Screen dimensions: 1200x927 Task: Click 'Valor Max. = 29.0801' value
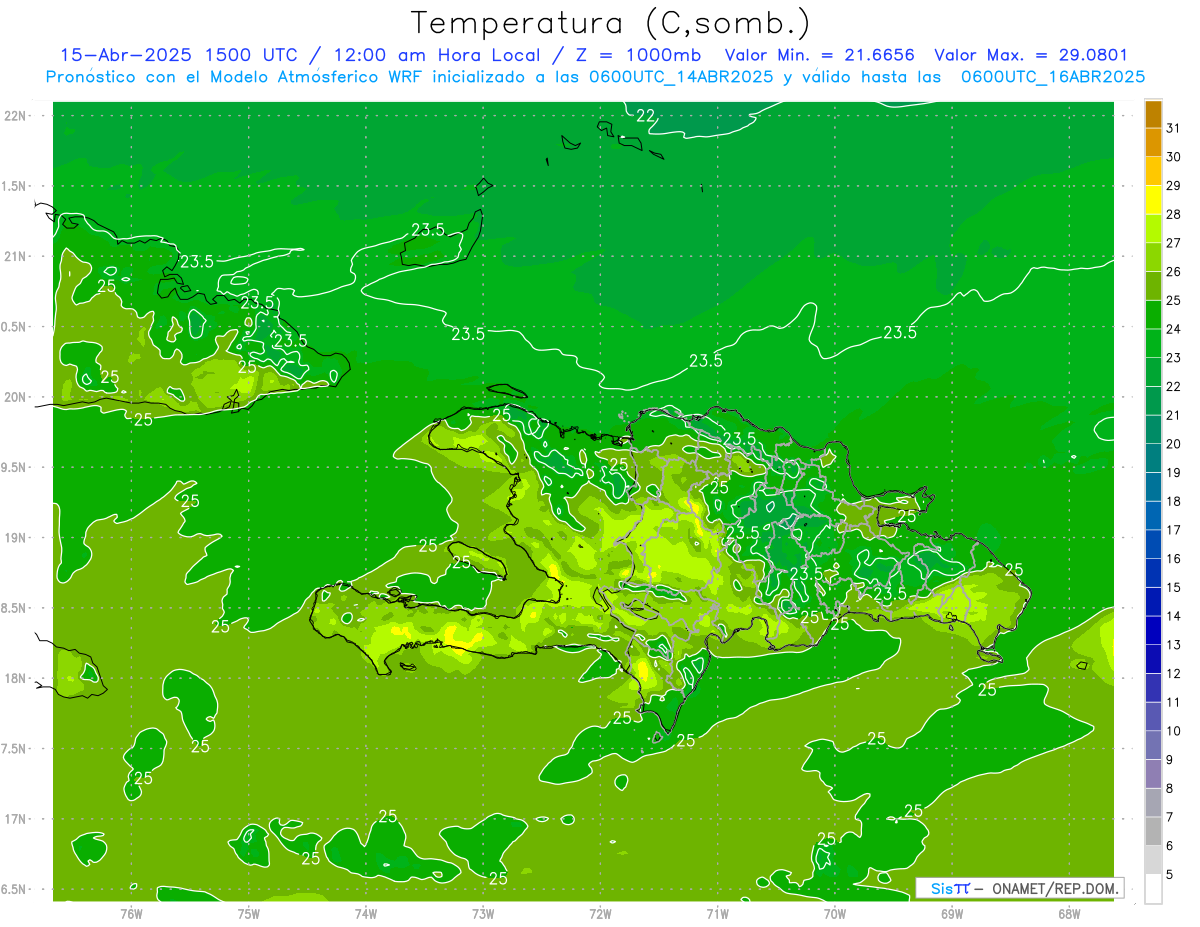[x=1031, y=55]
